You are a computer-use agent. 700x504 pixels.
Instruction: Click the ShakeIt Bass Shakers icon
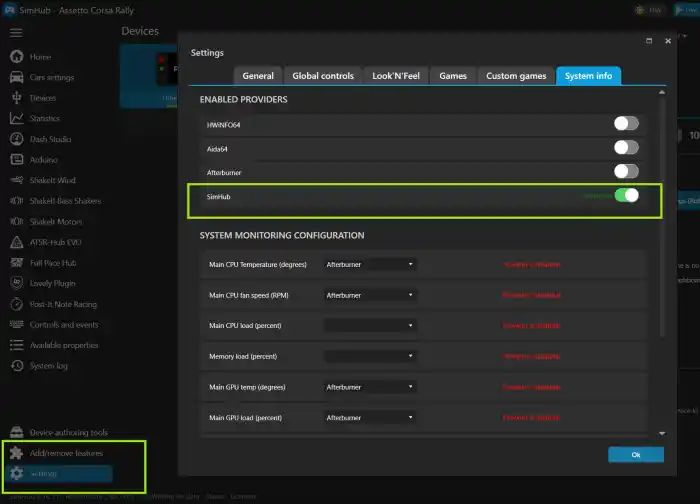coord(17,201)
